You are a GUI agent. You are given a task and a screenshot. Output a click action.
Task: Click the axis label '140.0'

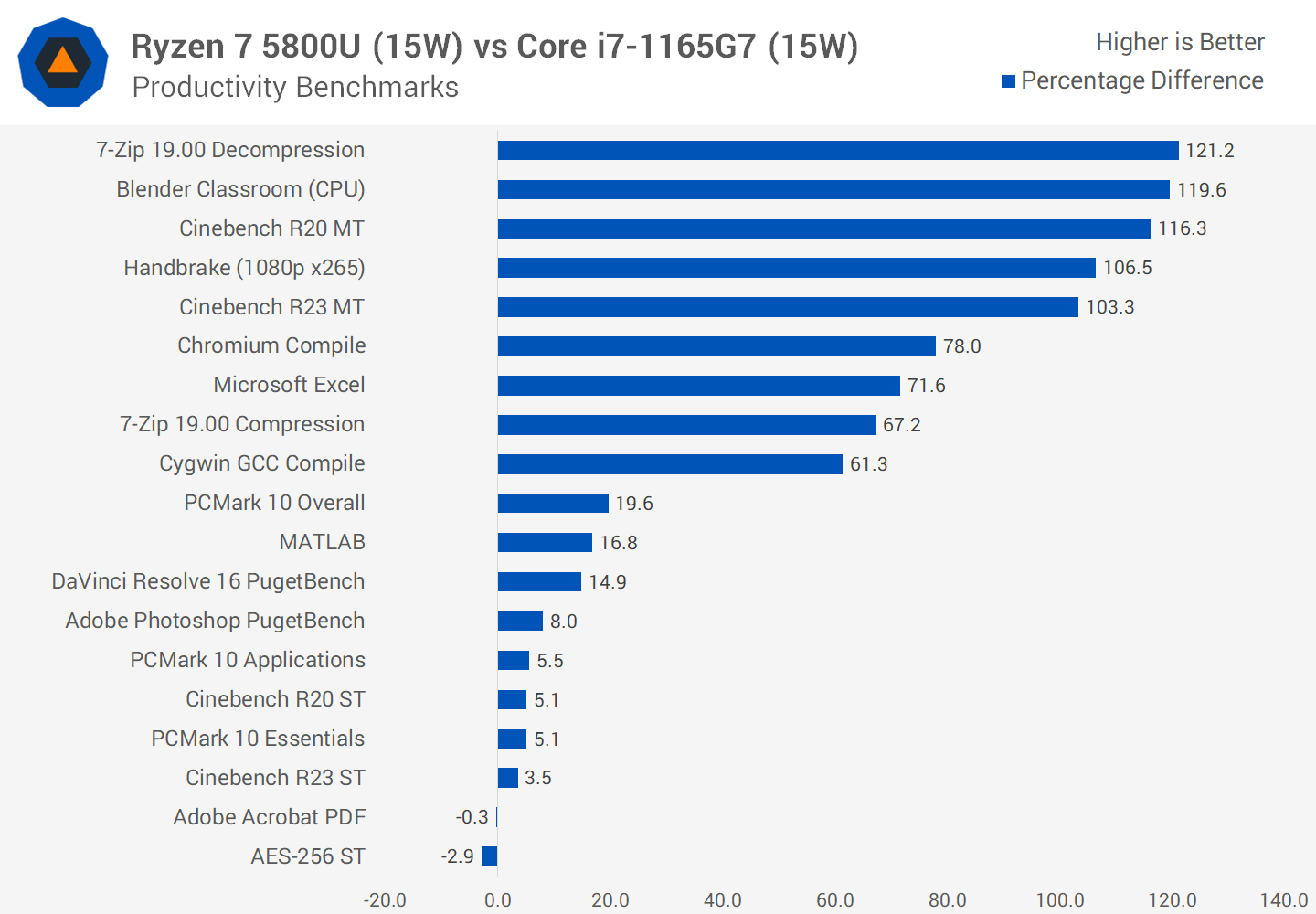point(1284,900)
